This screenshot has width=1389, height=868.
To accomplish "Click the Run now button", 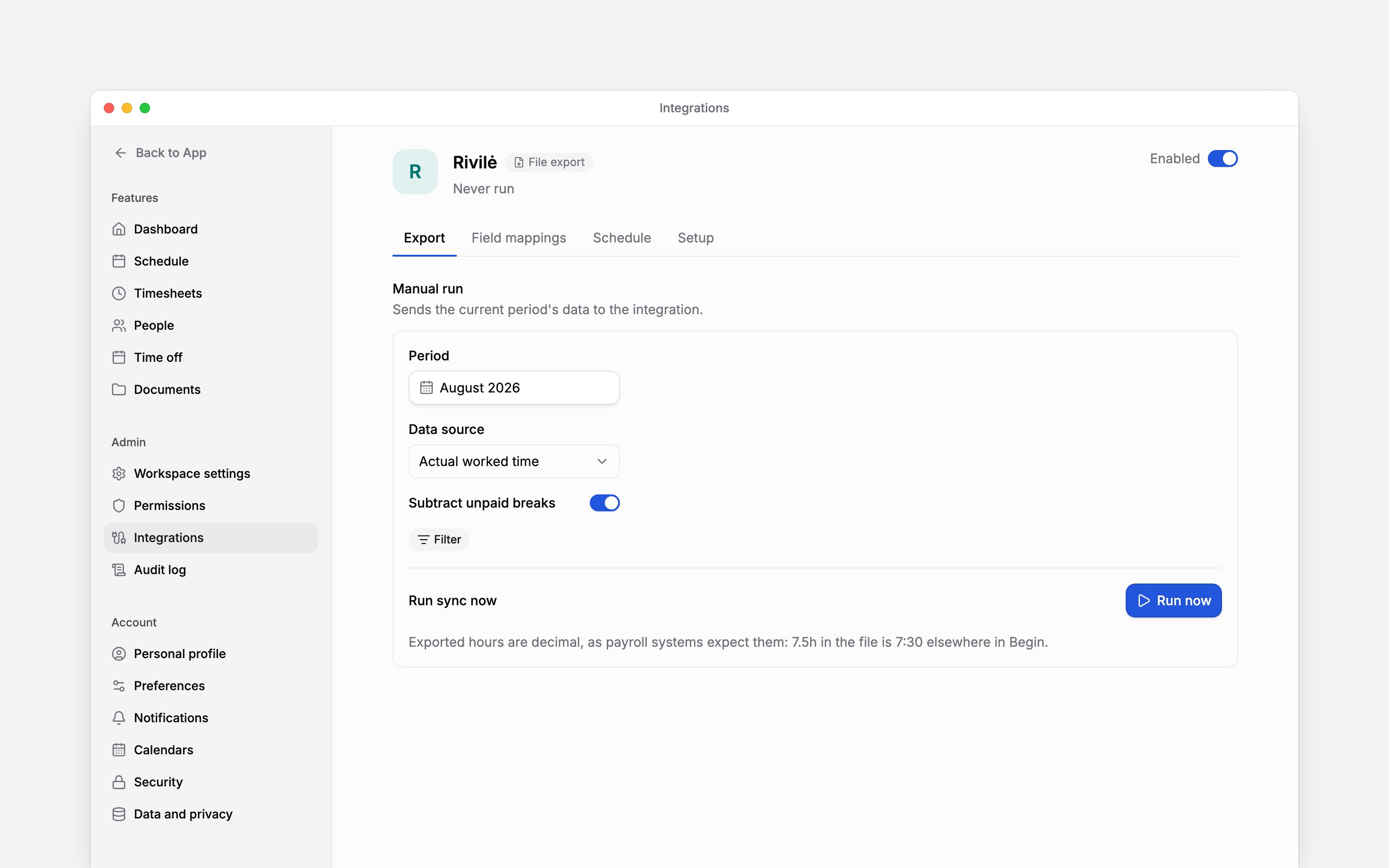I will pyautogui.click(x=1173, y=601).
